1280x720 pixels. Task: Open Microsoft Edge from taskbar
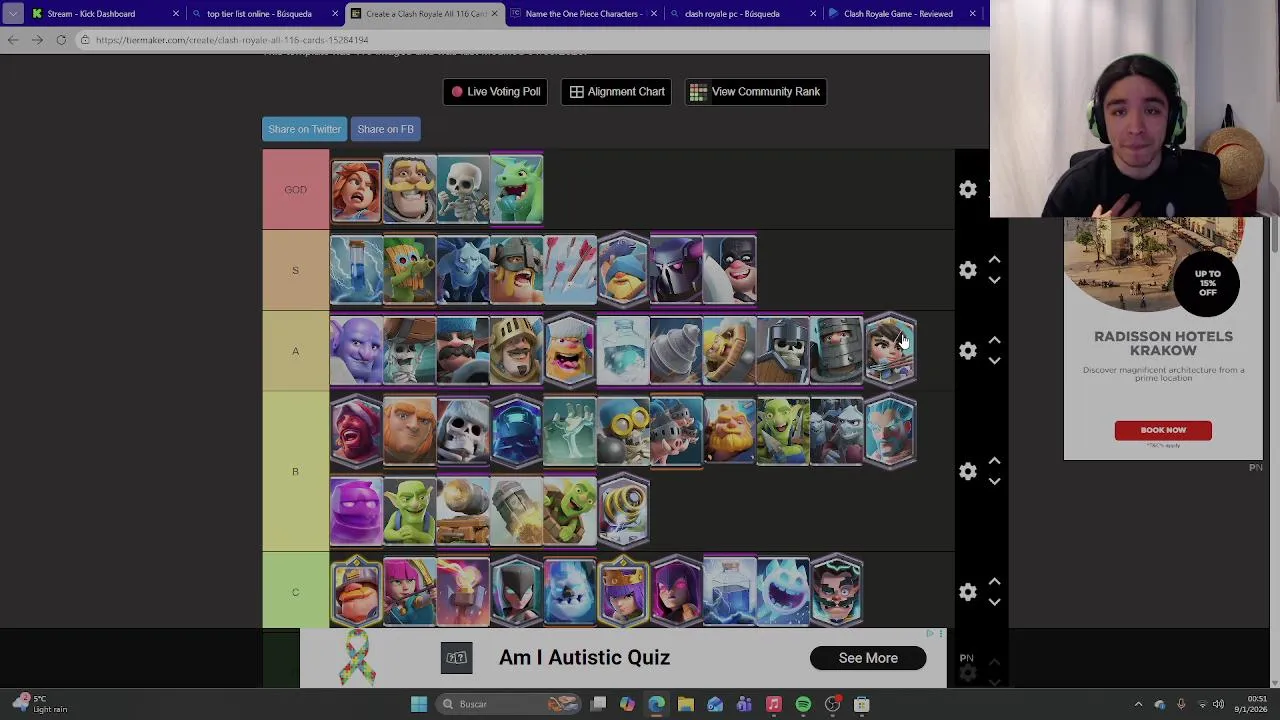point(656,704)
